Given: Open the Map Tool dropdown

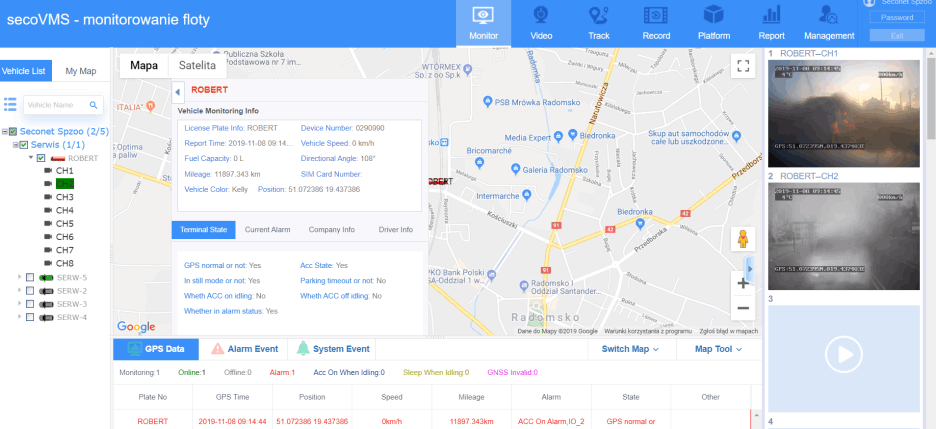Looking at the screenshot, I should pos(718,349).
